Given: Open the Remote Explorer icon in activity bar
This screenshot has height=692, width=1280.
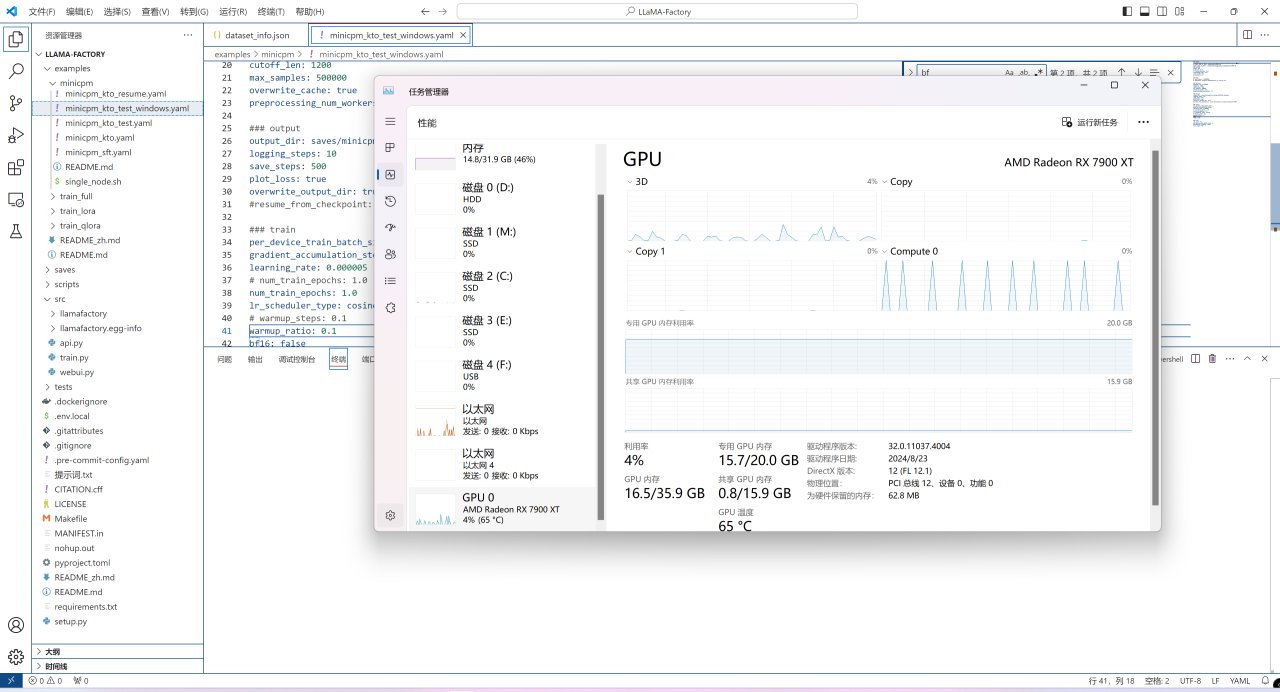Looking at the screenshot, I should pyautogui.click(x=16, y=199).
